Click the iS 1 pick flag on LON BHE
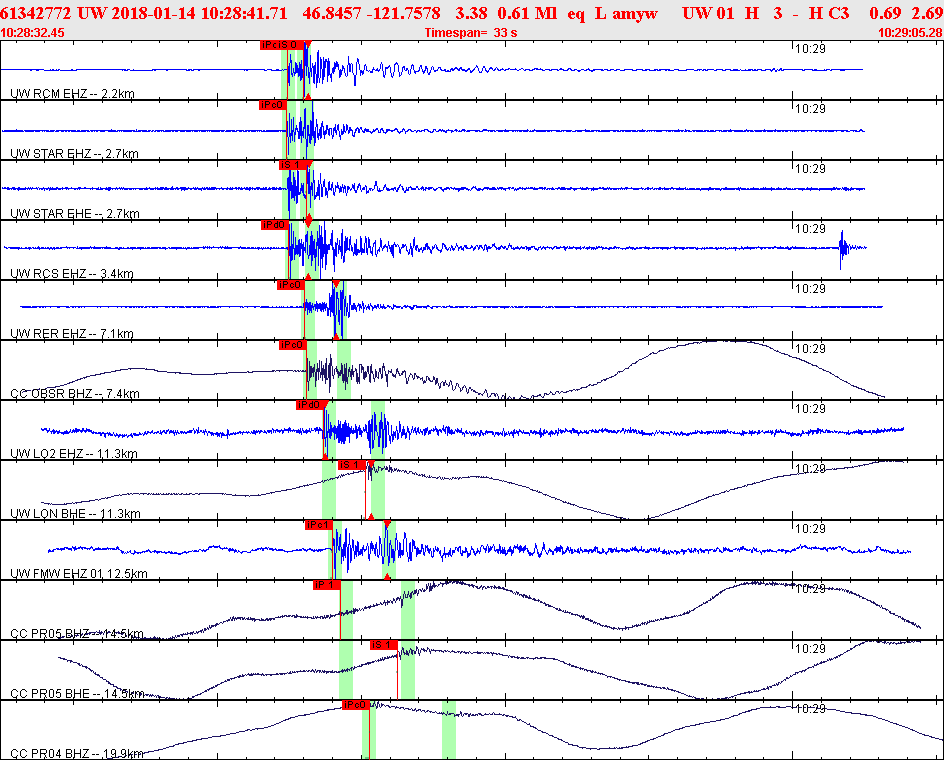 point(352,464)
